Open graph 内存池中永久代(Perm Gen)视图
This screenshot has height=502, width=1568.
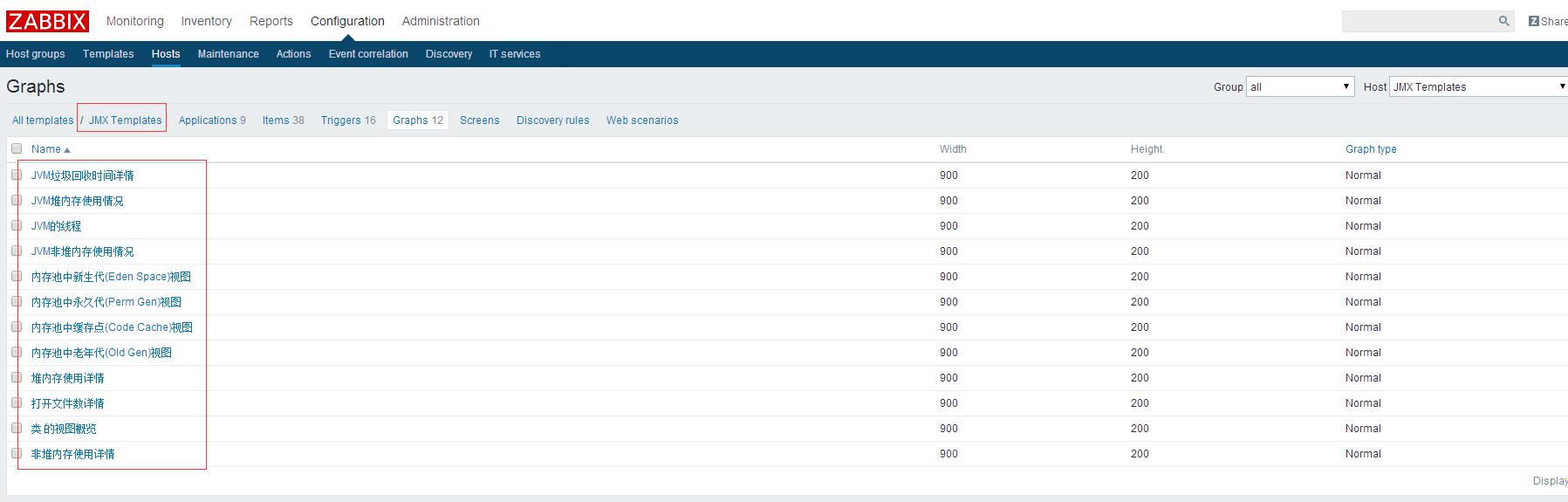106,302
